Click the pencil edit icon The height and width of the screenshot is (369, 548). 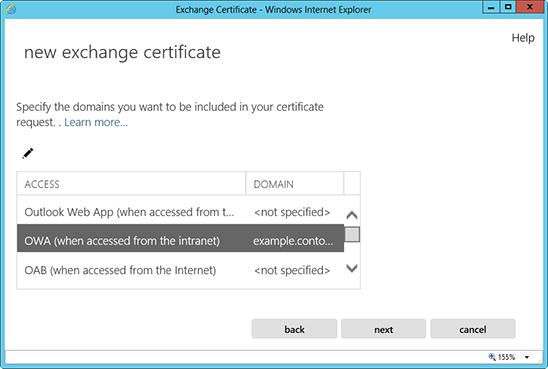coord(28,153)
